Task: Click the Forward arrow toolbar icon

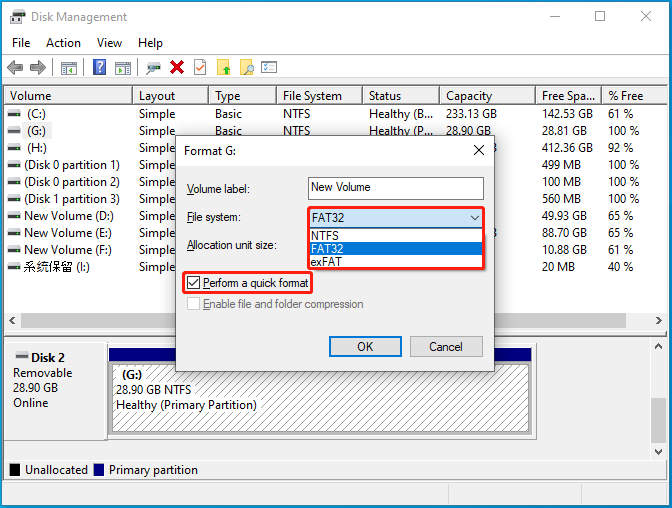Action: (x=38, y=67)
